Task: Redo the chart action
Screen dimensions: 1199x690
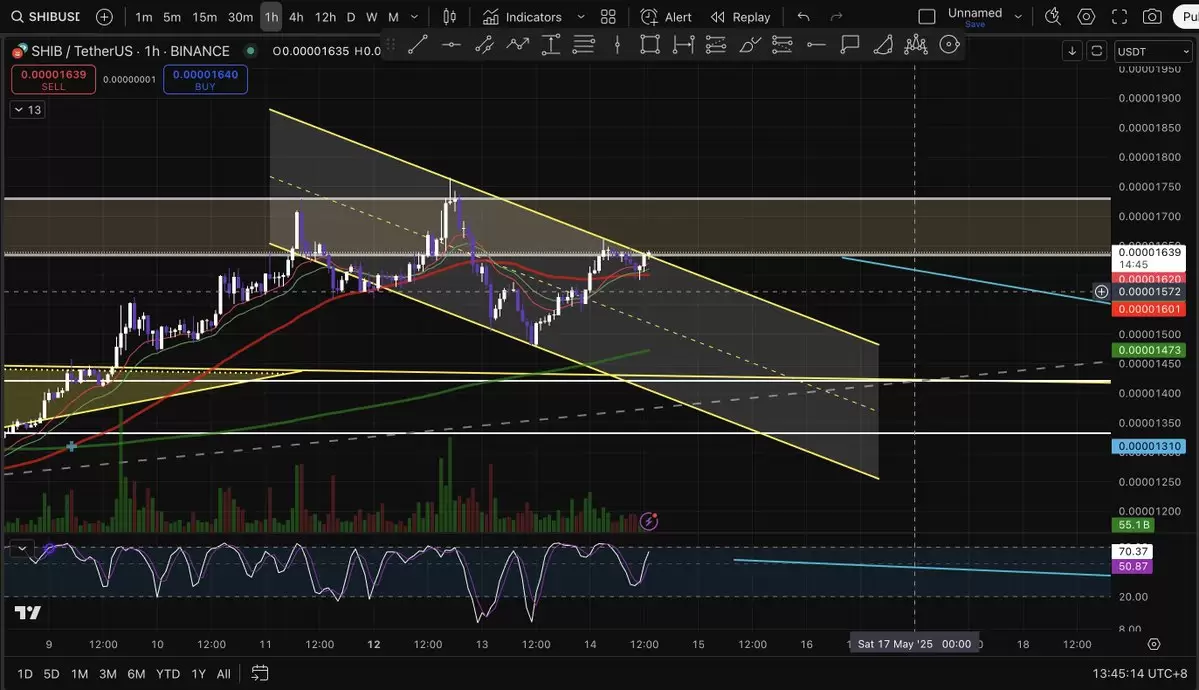Action: coord(837,17)
